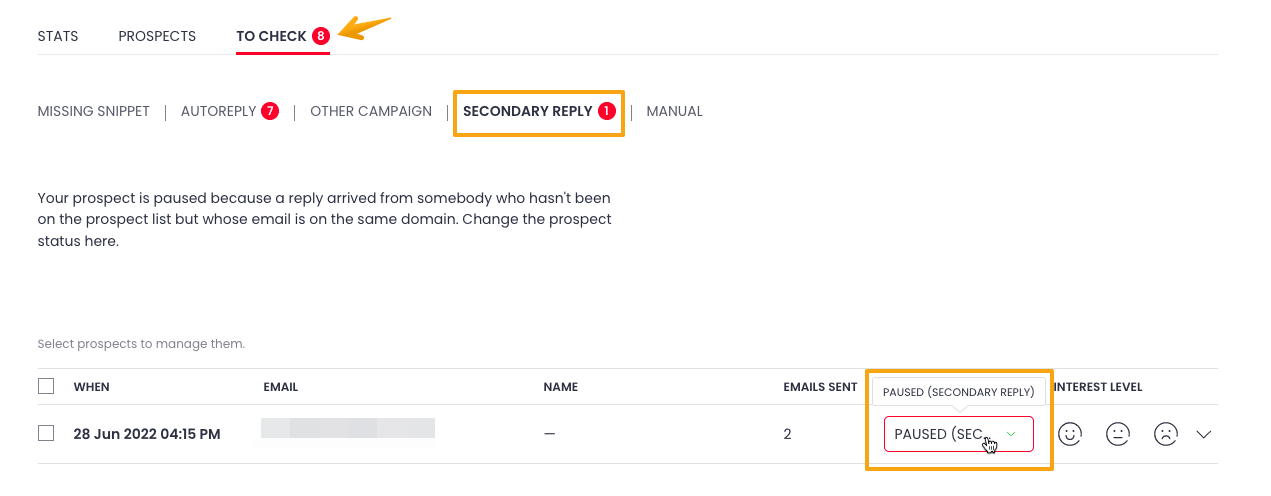Set interest level to neutral face
Viewport: 1271px width, 496px height.
1117,434
